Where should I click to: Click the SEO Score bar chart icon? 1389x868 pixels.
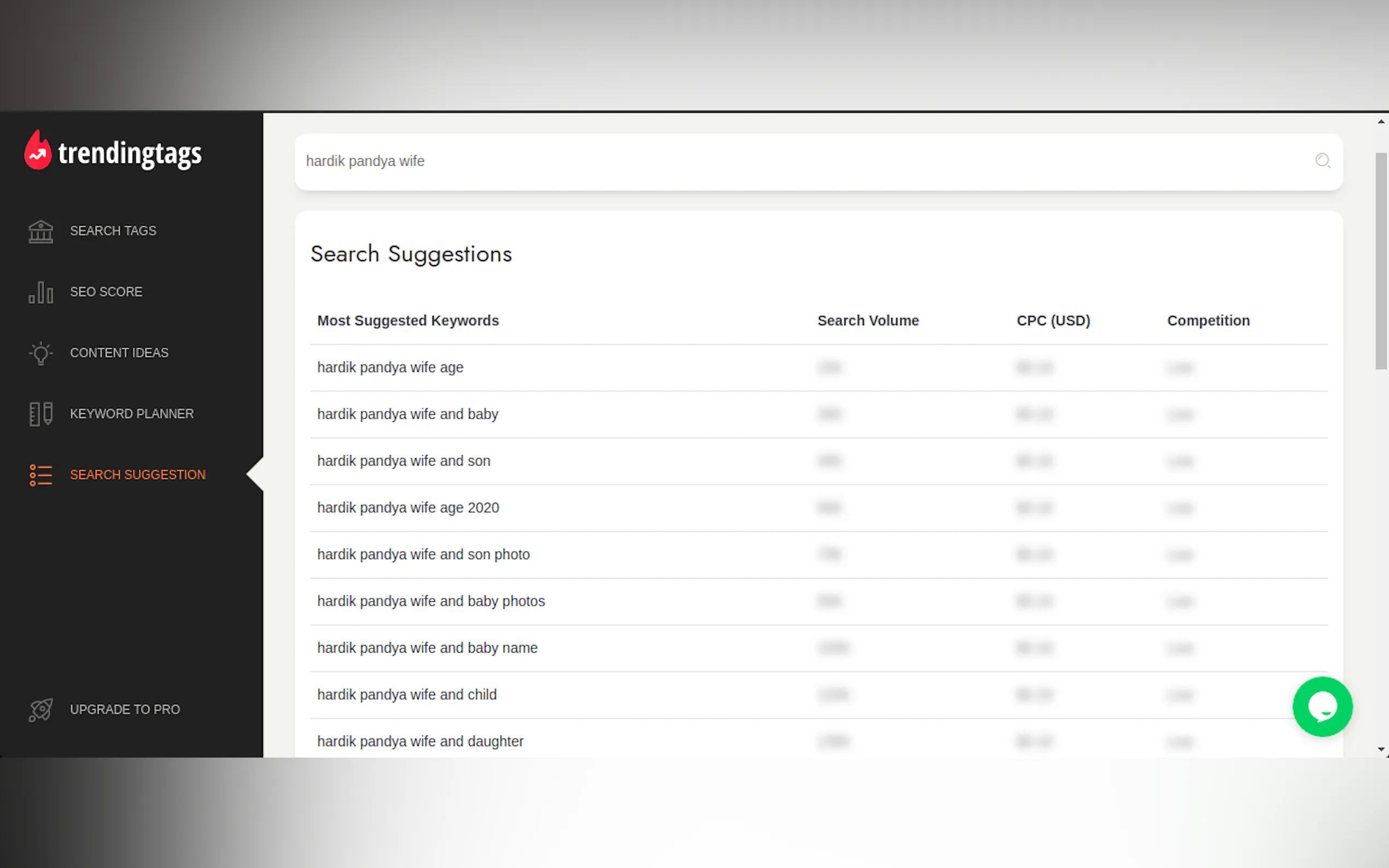pos(41,292)
